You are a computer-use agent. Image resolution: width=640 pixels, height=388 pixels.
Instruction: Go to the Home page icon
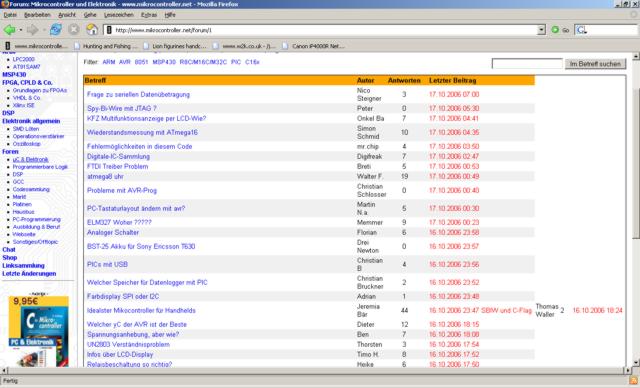[92, 29]
